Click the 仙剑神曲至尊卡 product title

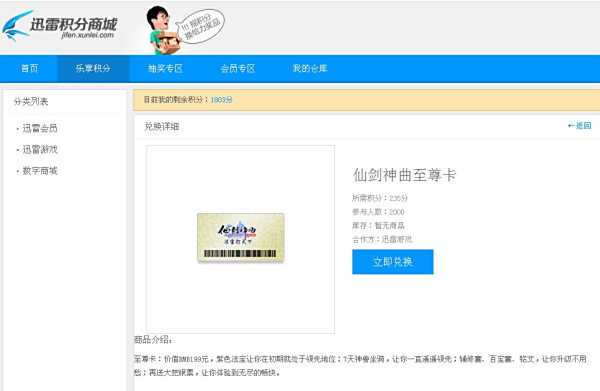(x=404, y=175)
